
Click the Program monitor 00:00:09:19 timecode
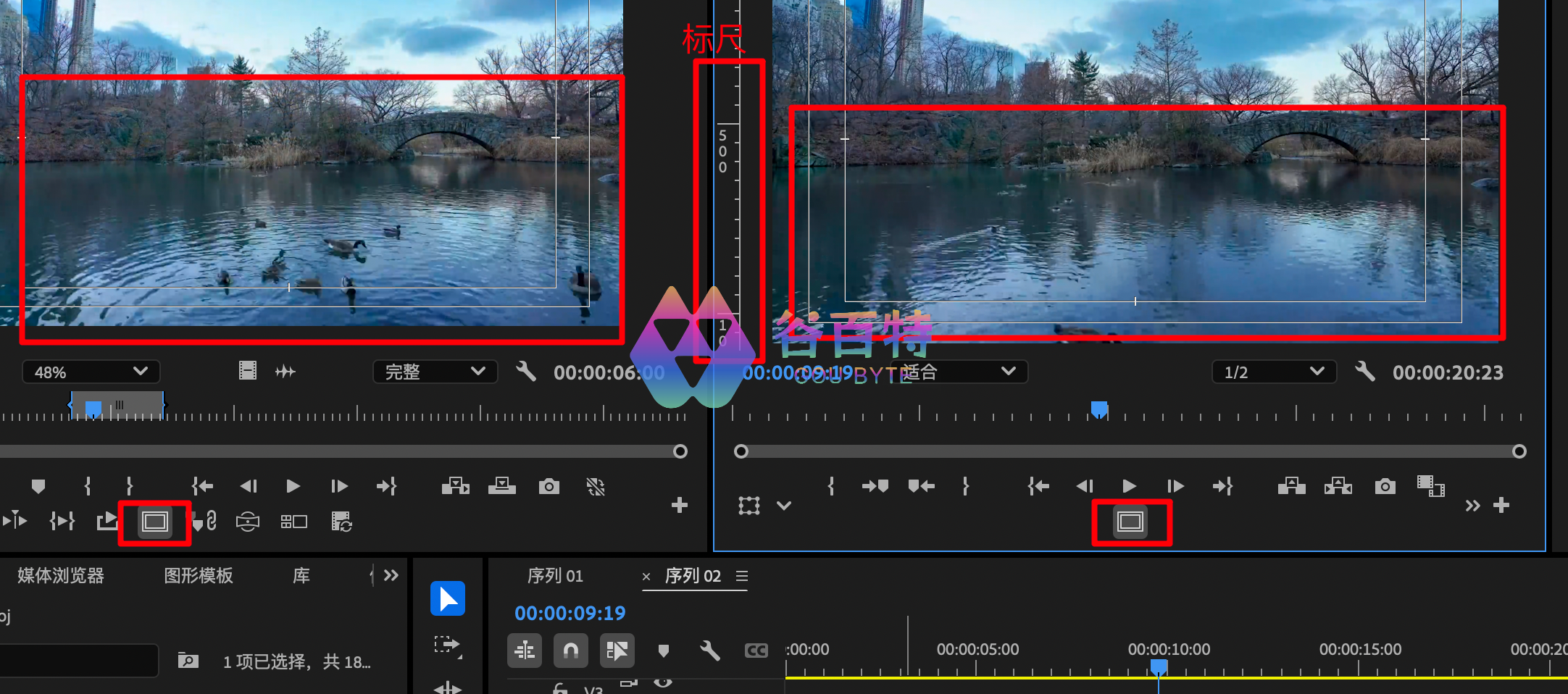797,372
